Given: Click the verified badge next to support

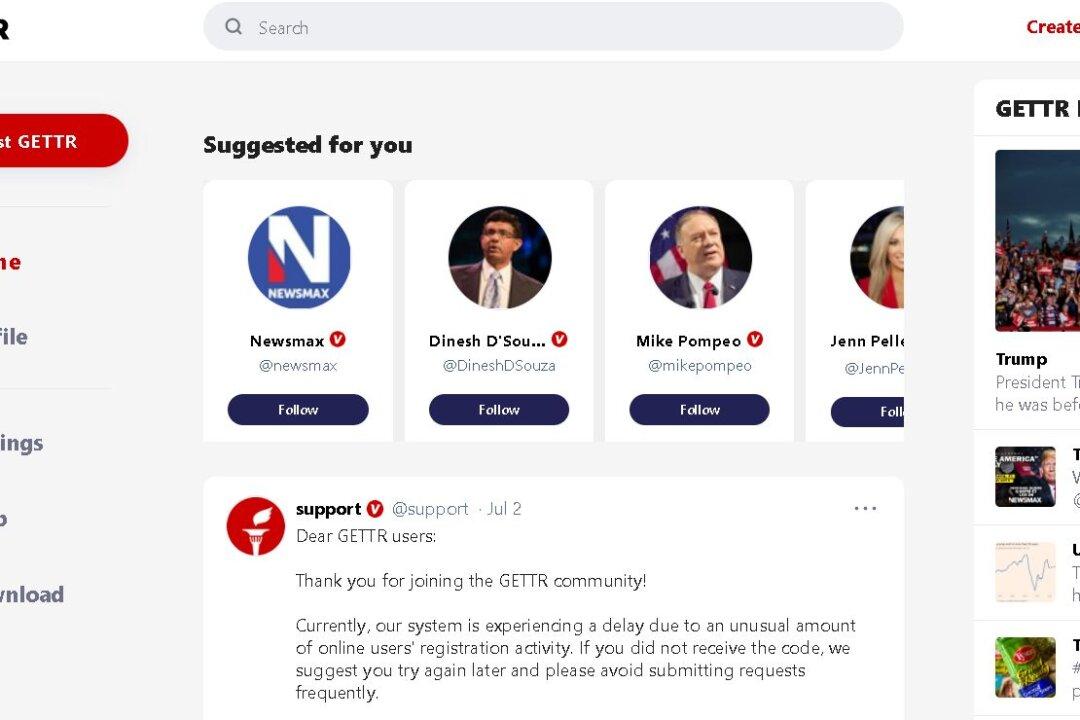Looking at the screenshot, I should pyautogui.click(x=376, y=508).
